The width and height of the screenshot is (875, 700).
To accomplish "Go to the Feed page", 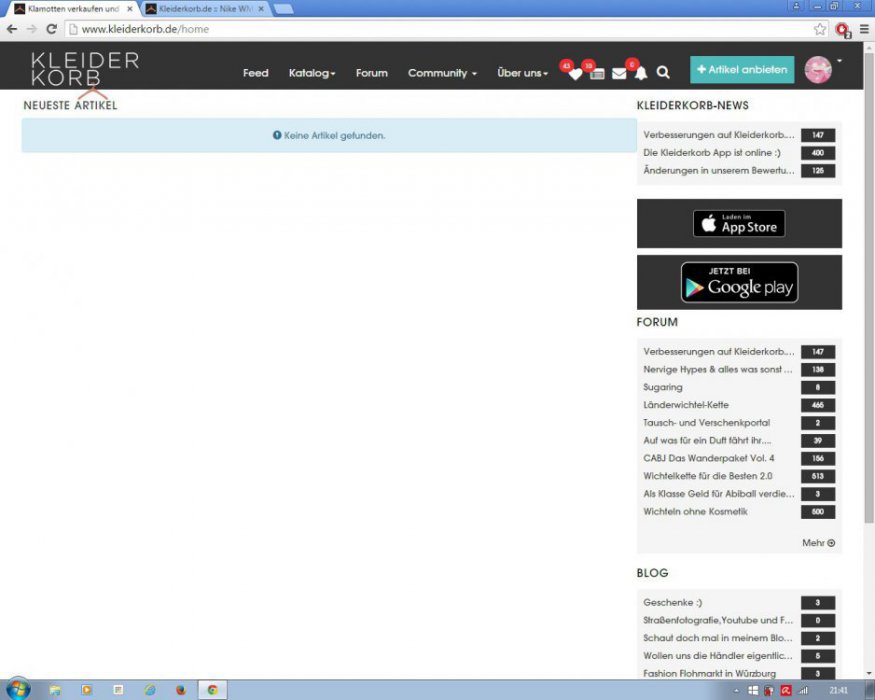I will 256,73.
